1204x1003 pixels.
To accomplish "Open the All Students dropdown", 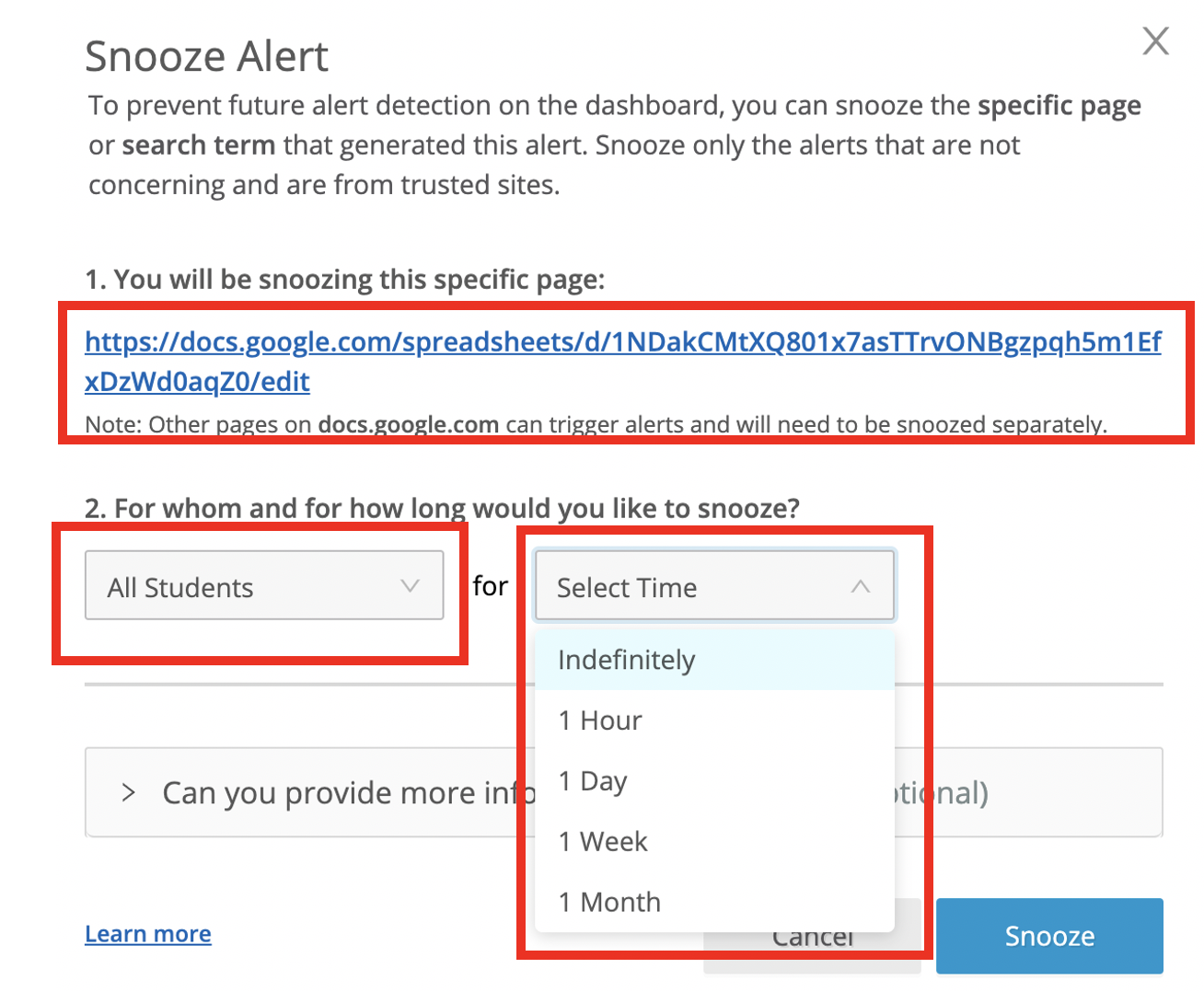I will coord(263,586).
